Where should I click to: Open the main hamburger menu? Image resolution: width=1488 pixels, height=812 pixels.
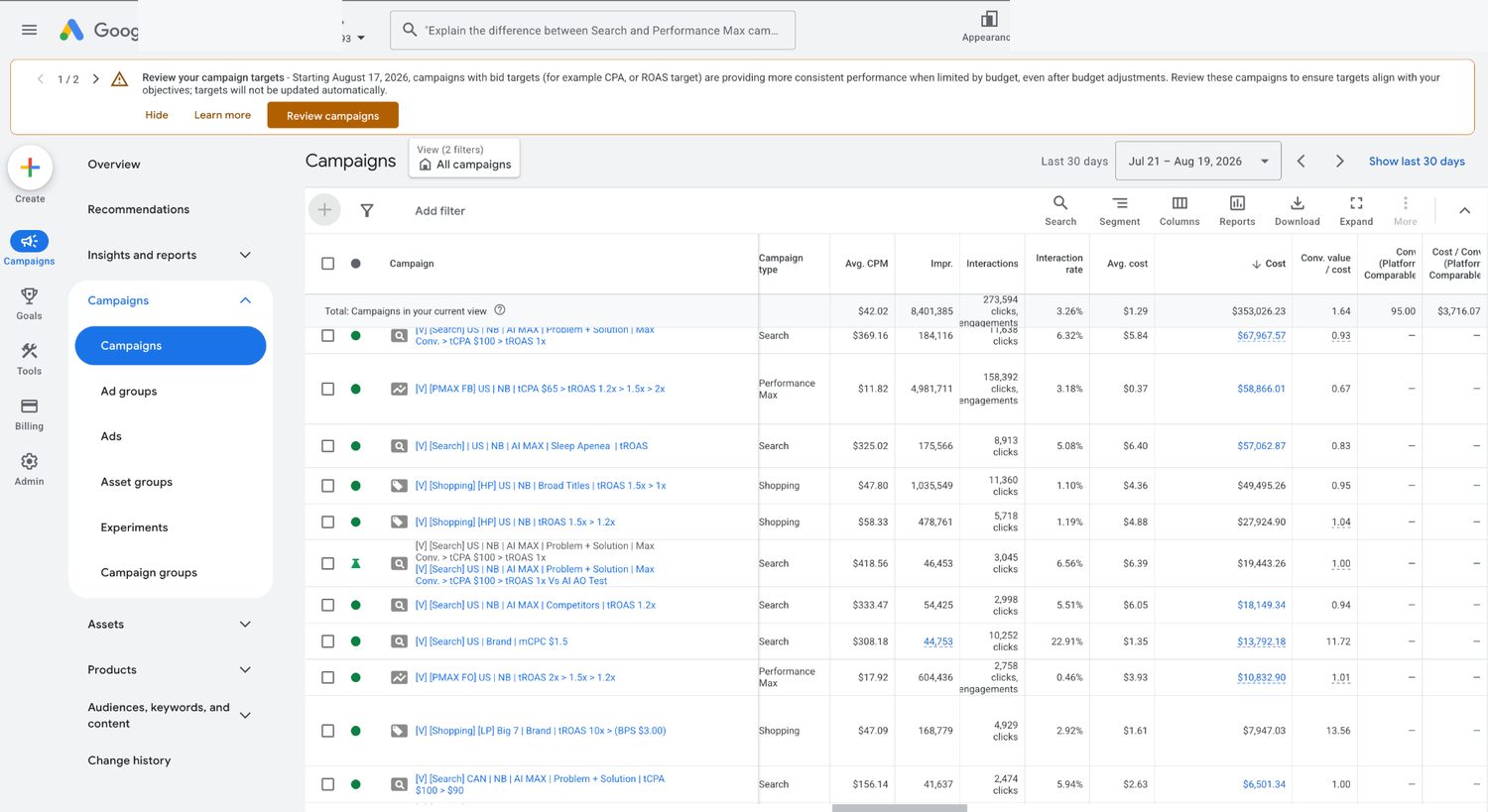[x=29, y=30]
